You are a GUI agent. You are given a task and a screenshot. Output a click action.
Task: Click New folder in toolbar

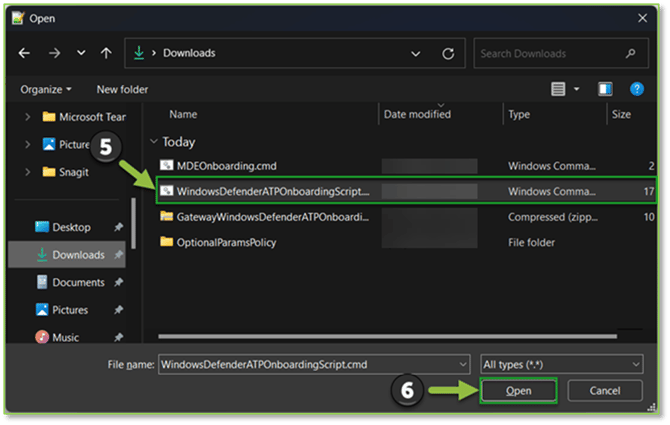point(122,89)
